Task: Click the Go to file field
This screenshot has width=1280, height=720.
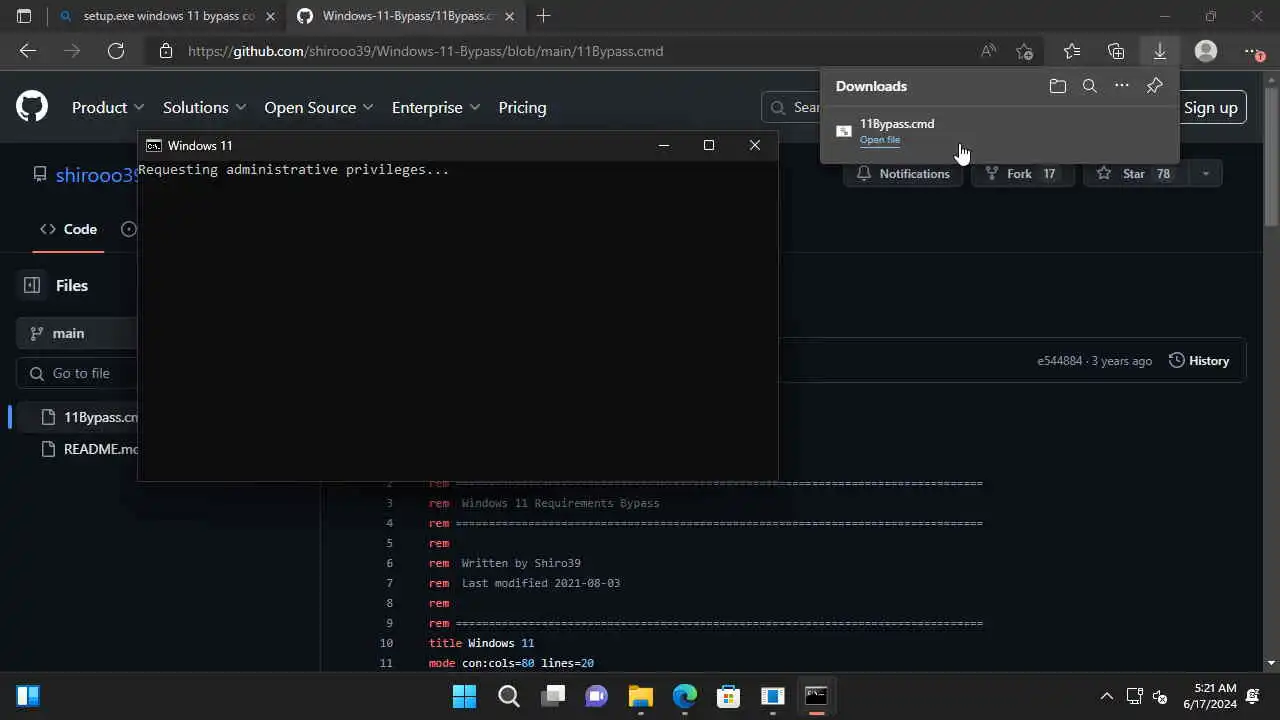Action: pos(77,373)
